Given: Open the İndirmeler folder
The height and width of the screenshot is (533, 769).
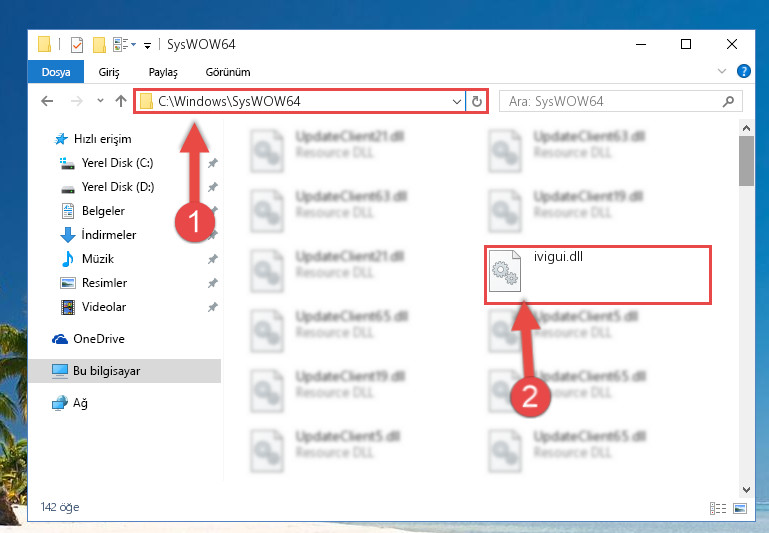Looking at the screenshot, I should (108, 235).
